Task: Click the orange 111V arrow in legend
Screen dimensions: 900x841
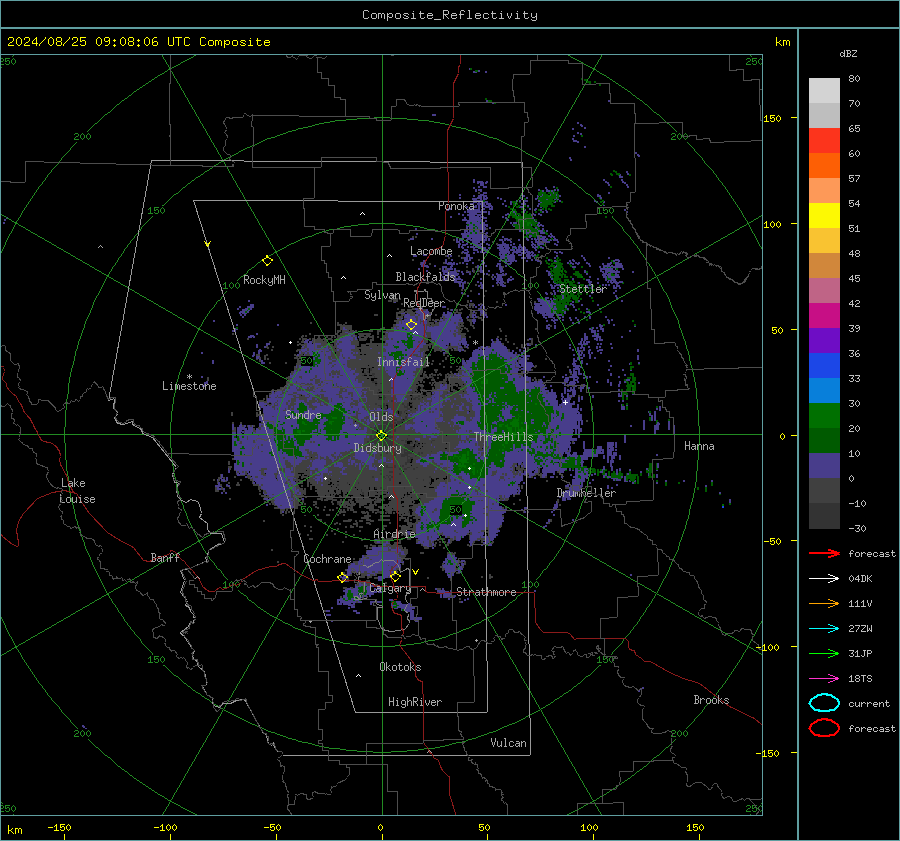Action: click(x=824, y=603)
